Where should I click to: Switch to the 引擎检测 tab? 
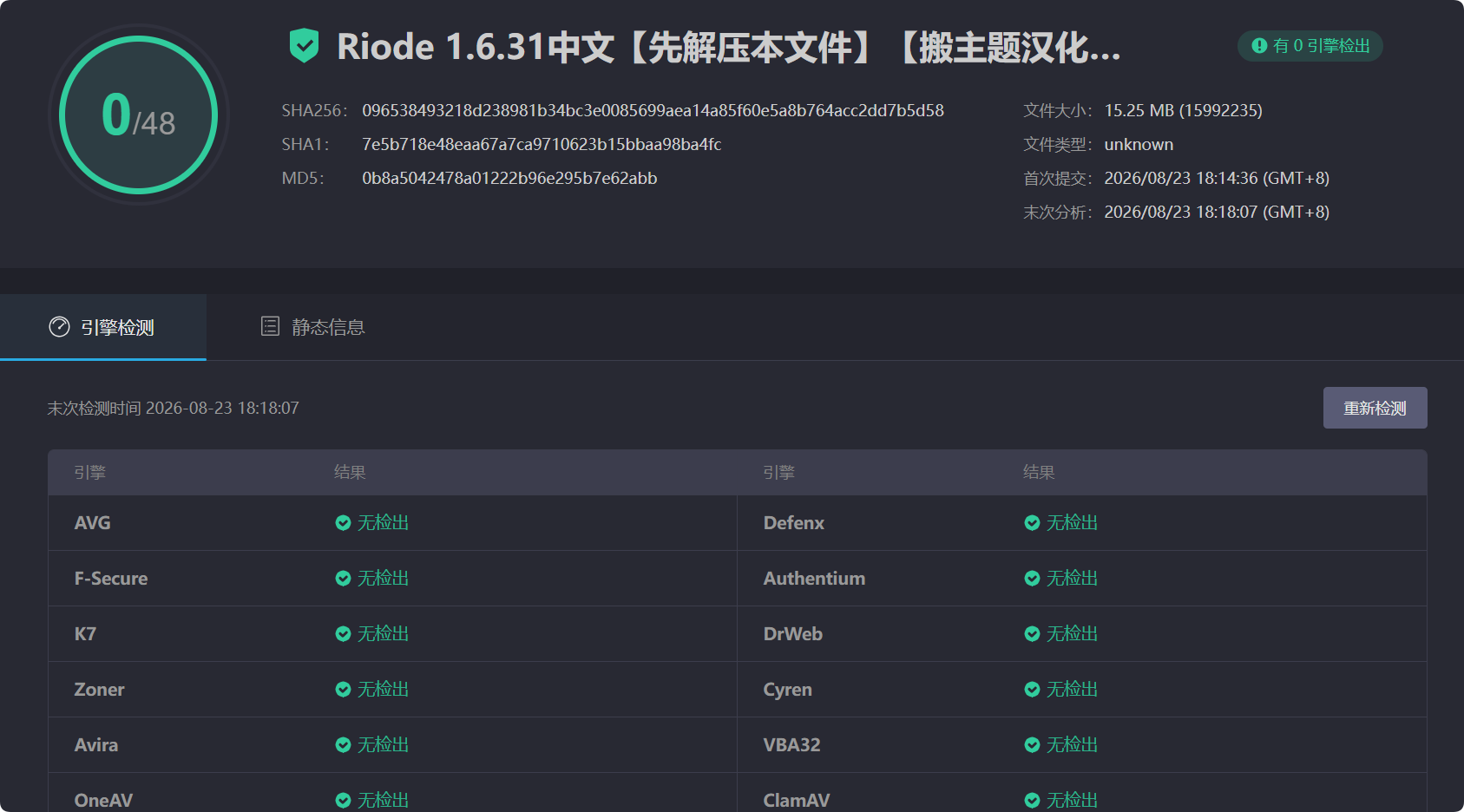pyautogui.click(x=103, y=327)
